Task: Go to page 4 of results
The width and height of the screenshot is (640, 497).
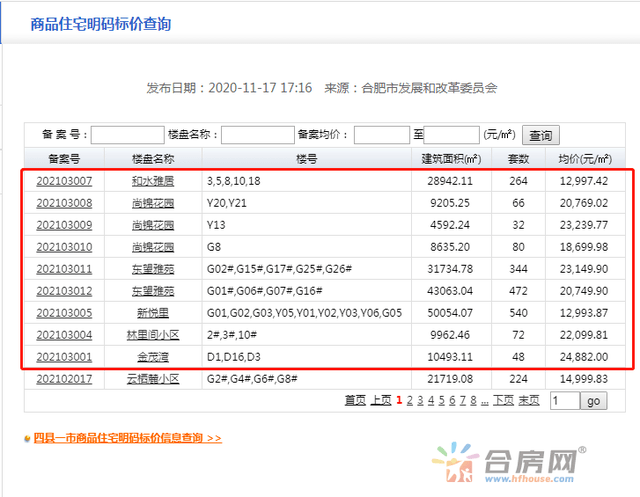Action: [x=431, y=401]
